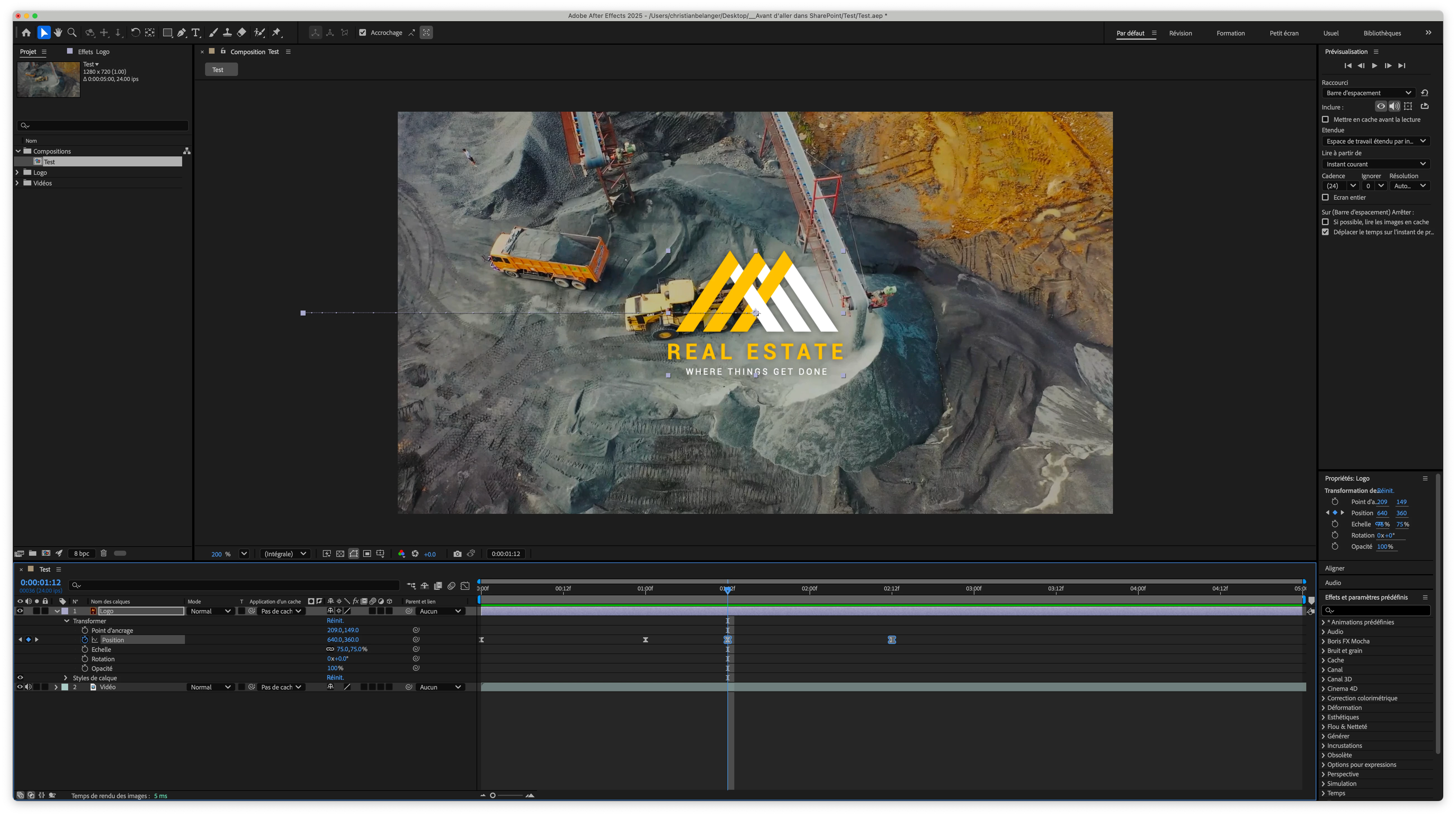The image size is (1456, 816).
Task: Click Réinit. link beside Transformer
Action: [335, 621]
